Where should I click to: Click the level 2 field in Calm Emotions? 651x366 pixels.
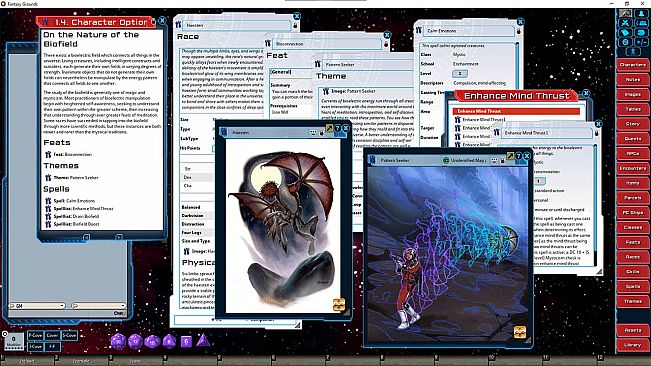[x=460, y=73]
